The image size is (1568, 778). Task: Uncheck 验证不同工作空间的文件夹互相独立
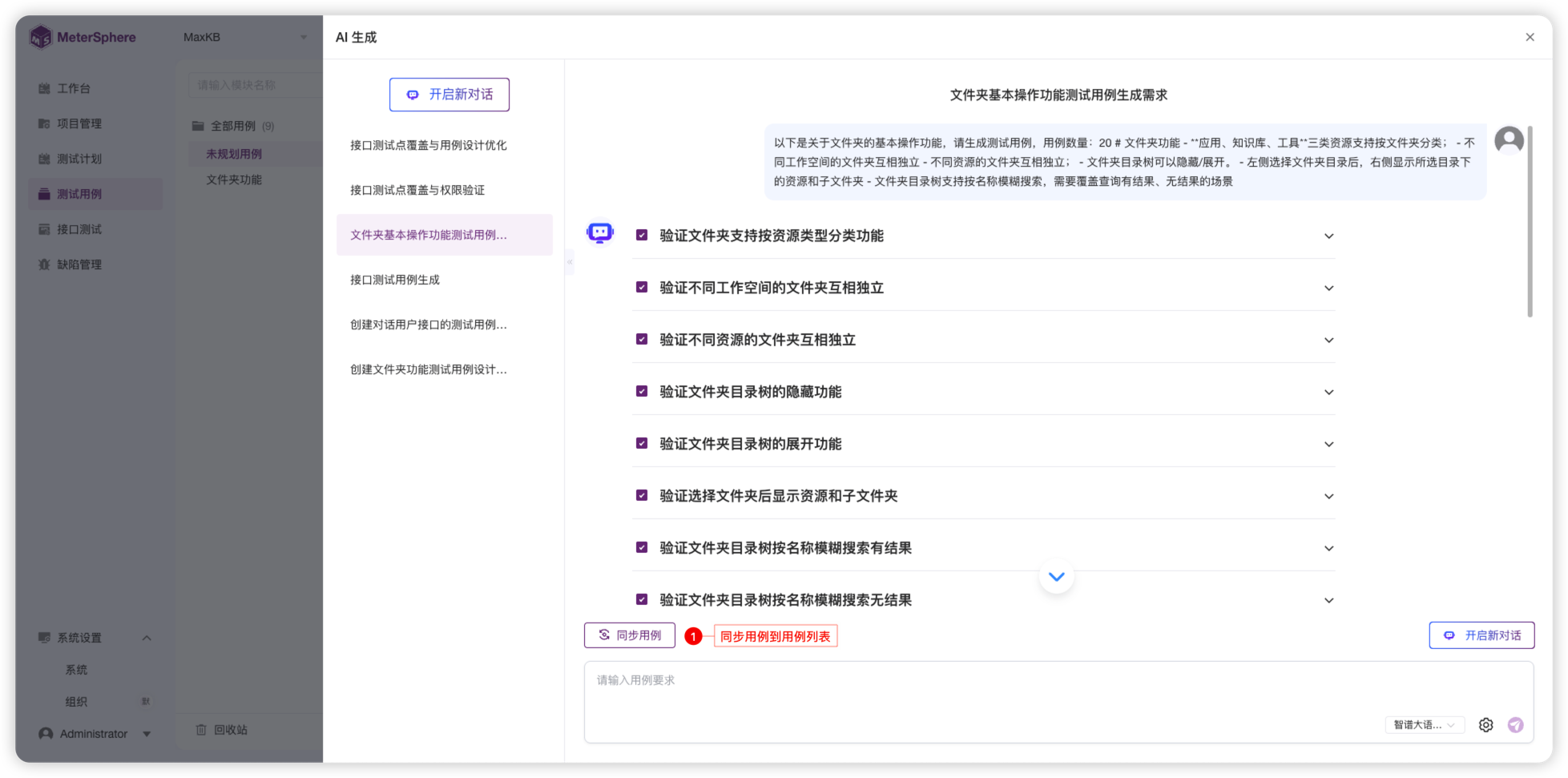pyautogui.click(x=642, y=288)
